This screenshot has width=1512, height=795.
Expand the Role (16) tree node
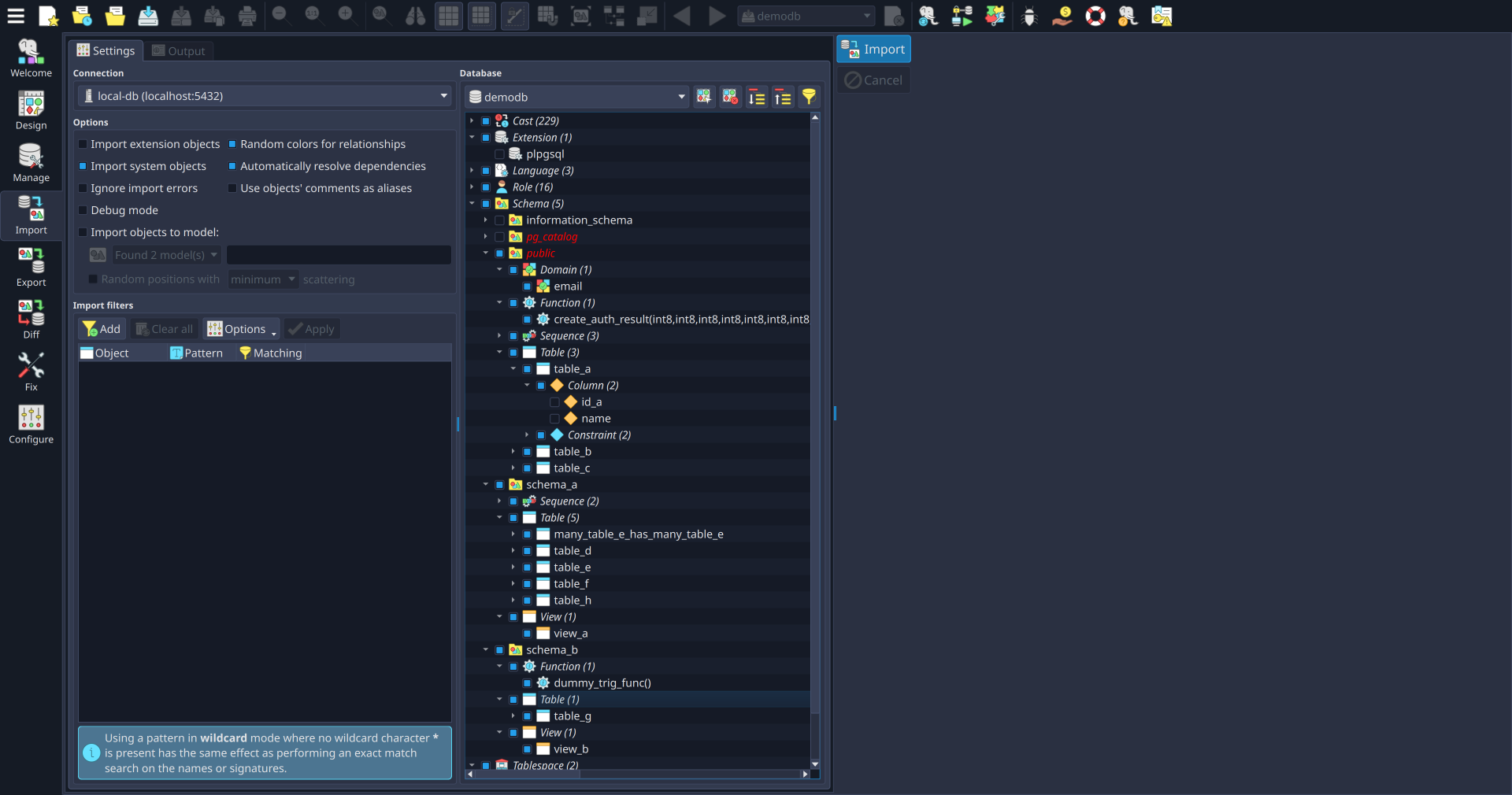pyautogui.click(x=471, y=187)
